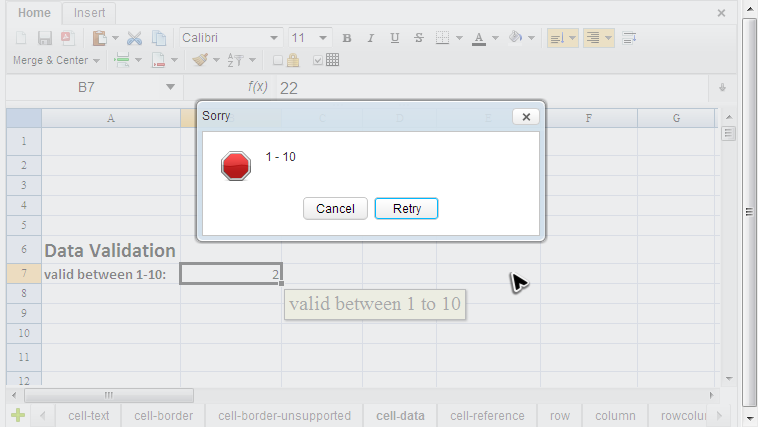Open the column sheet tab
The height and width of the screenshot is (427, 758).
[615, 415]
